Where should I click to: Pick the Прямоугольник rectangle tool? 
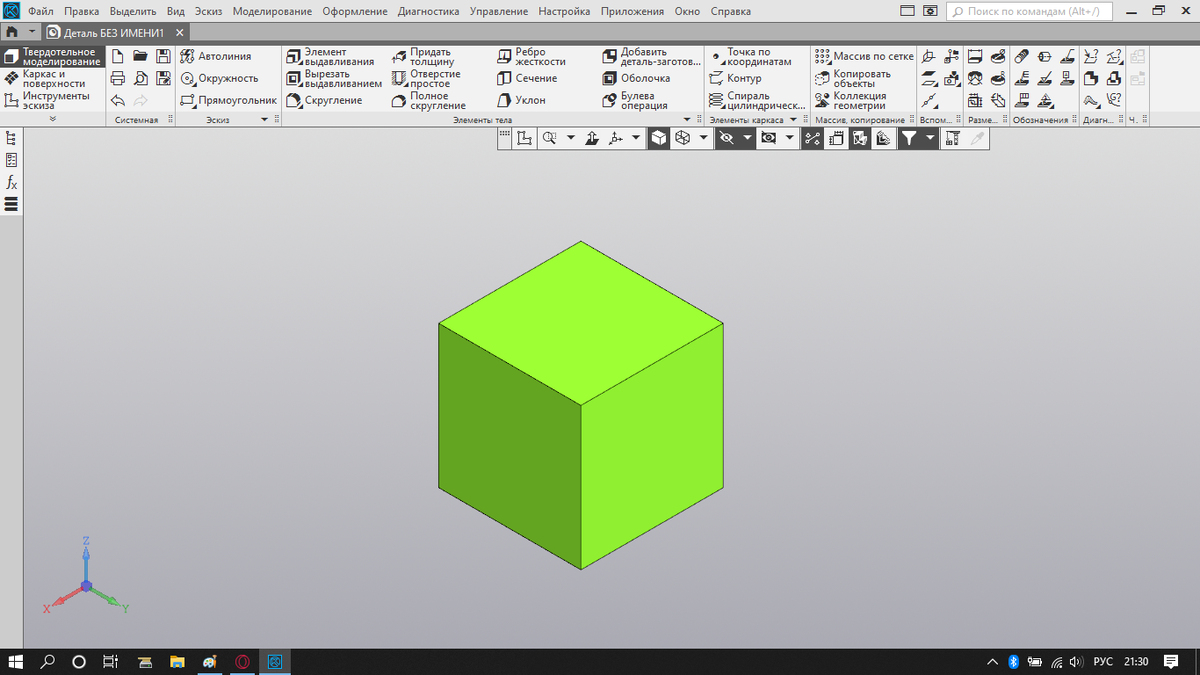pyautogui.click(x=228, y=100)
